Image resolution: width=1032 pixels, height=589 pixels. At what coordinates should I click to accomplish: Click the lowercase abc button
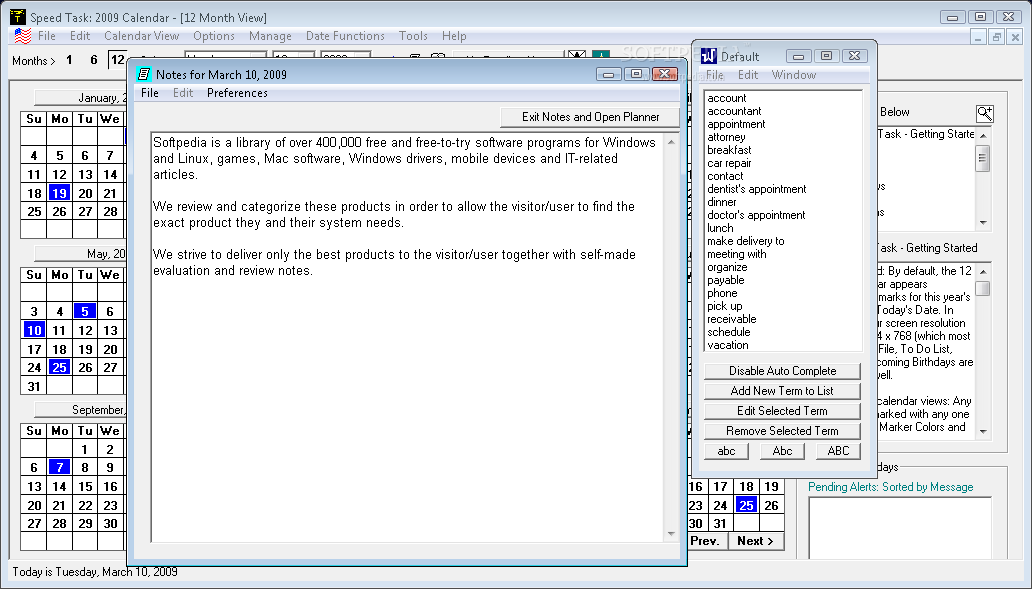[727, 451]
